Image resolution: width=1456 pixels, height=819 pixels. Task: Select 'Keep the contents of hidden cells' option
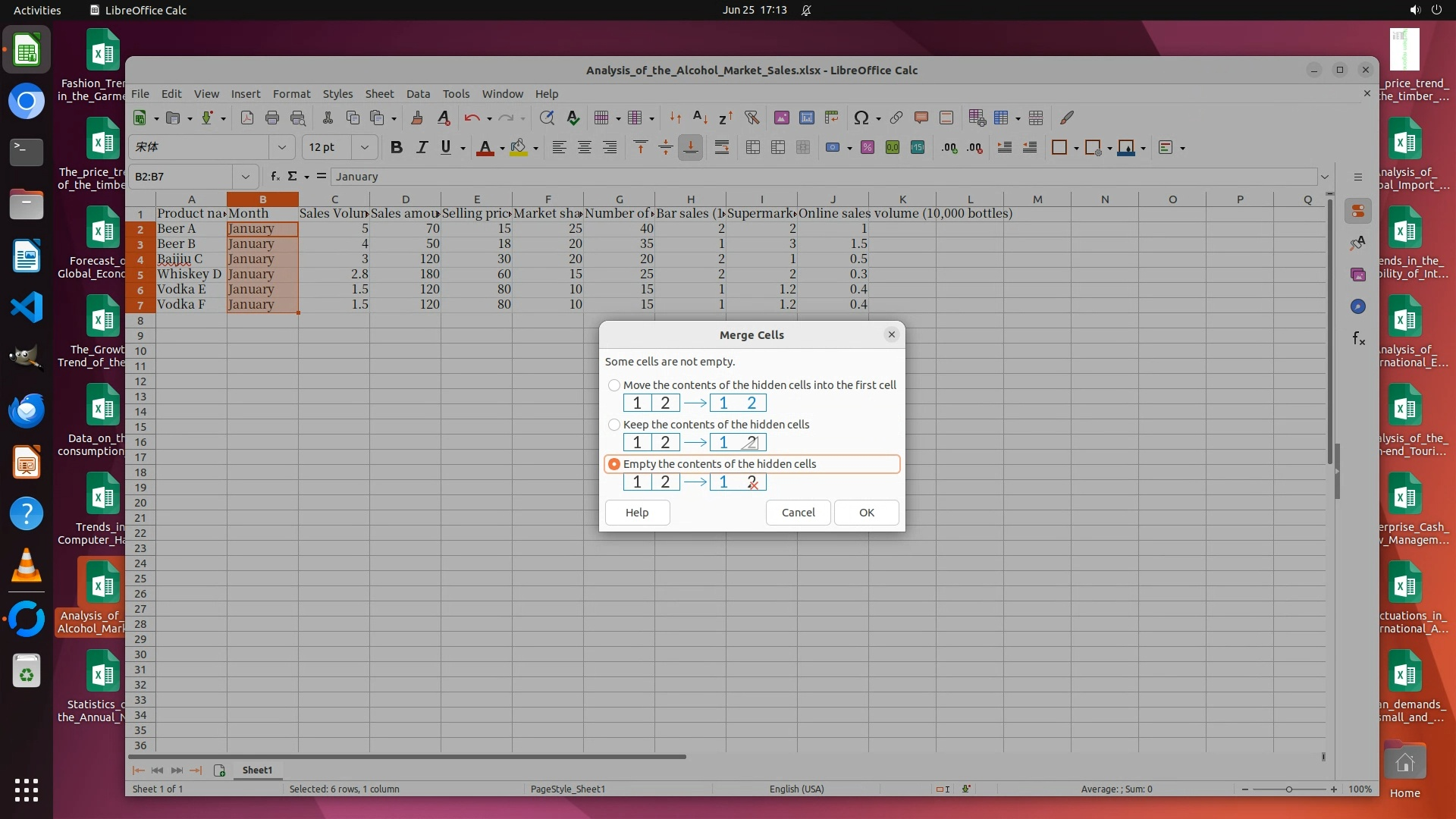[614, 425]
